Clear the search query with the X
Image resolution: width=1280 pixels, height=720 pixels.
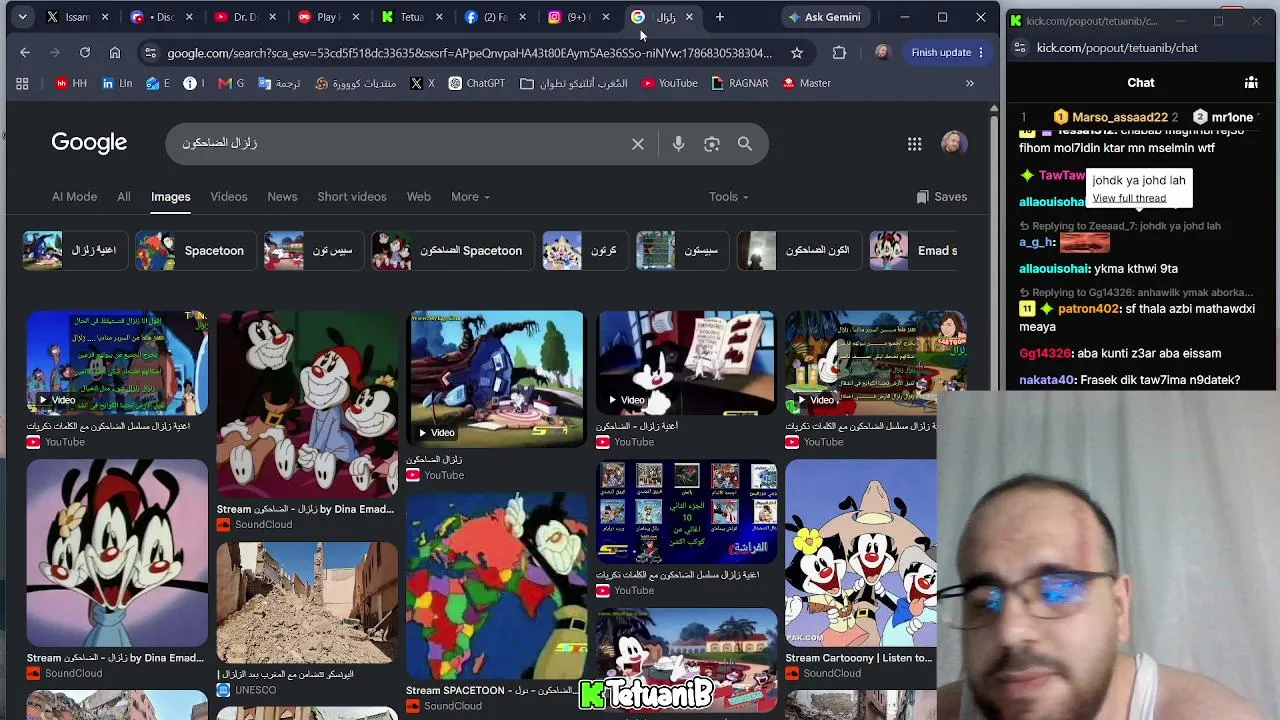pos(638,144)
